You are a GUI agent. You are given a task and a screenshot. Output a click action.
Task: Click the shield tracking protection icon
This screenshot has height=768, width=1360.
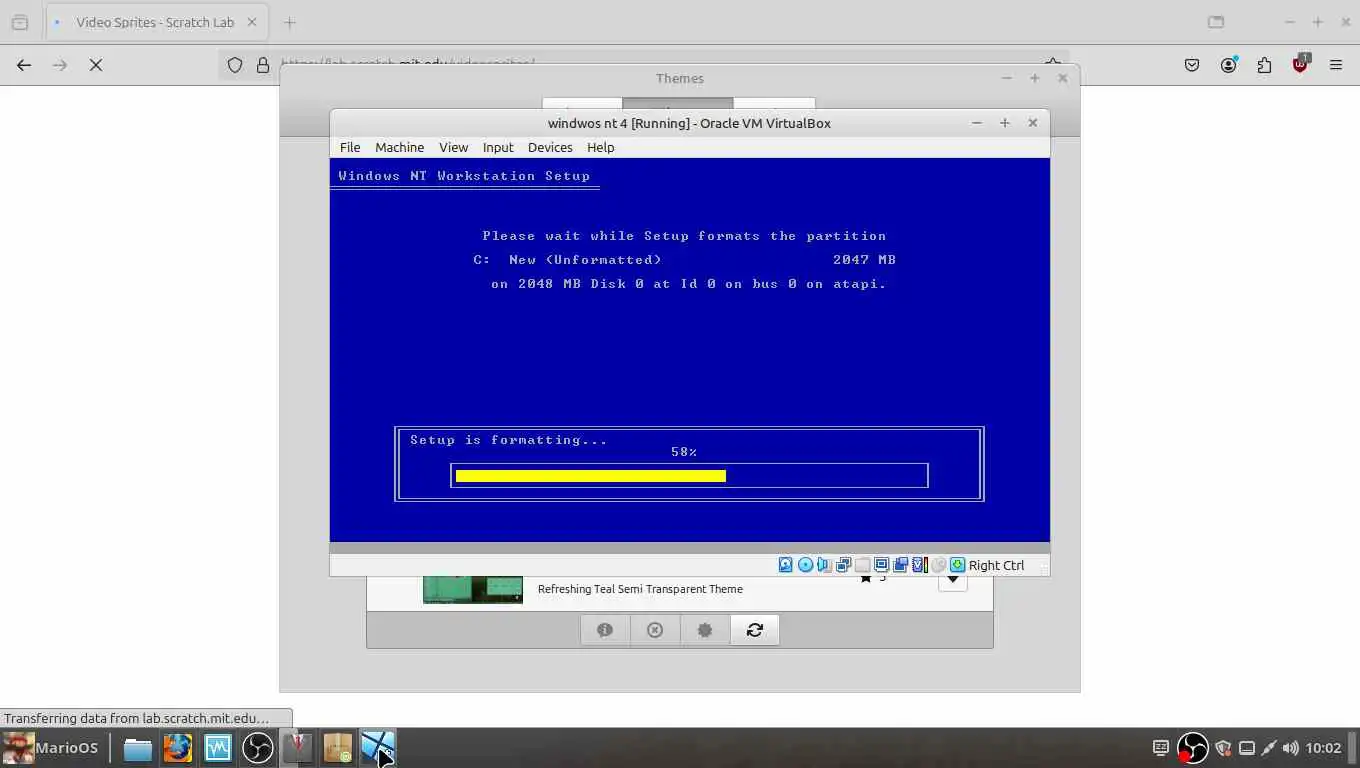pos(235,65)
